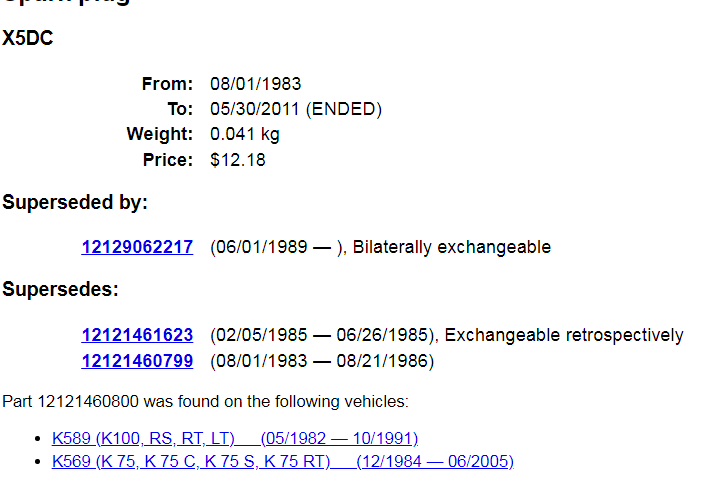The image size is (721, 477).
Task: Click the 'Weight:' field label
Action: pos(160,134)
